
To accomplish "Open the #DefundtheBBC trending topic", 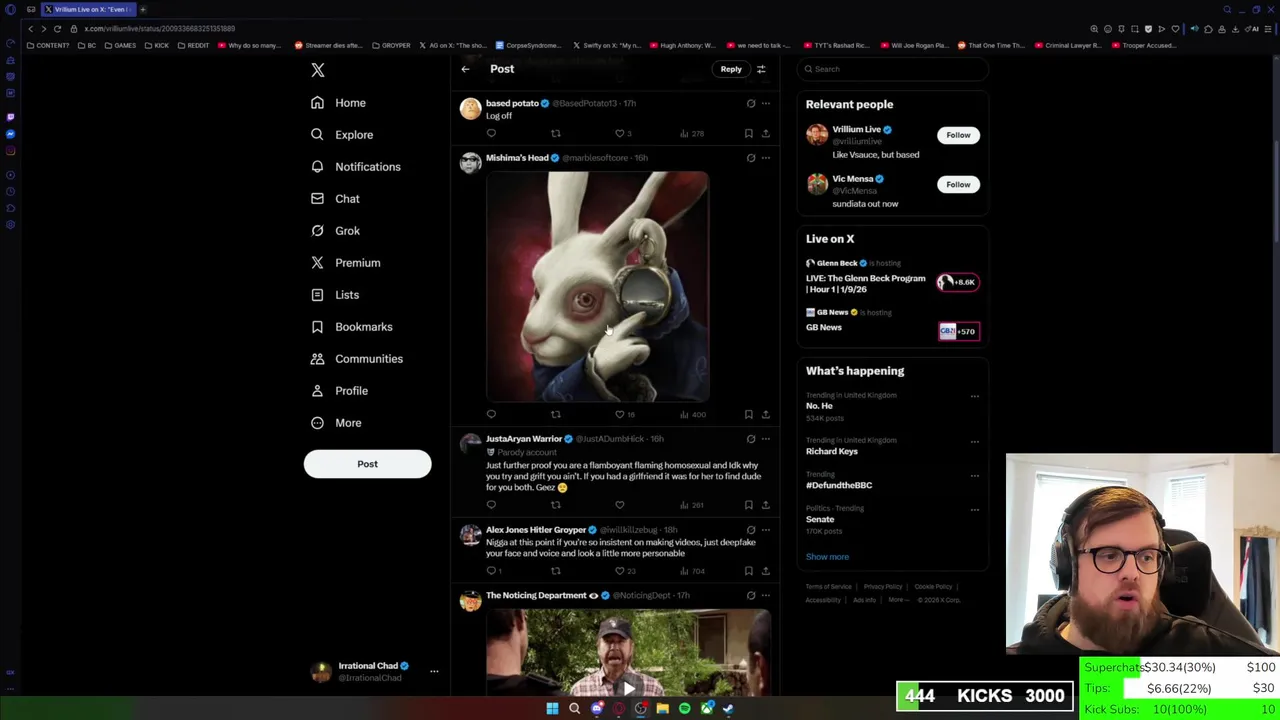I will 839,485.
